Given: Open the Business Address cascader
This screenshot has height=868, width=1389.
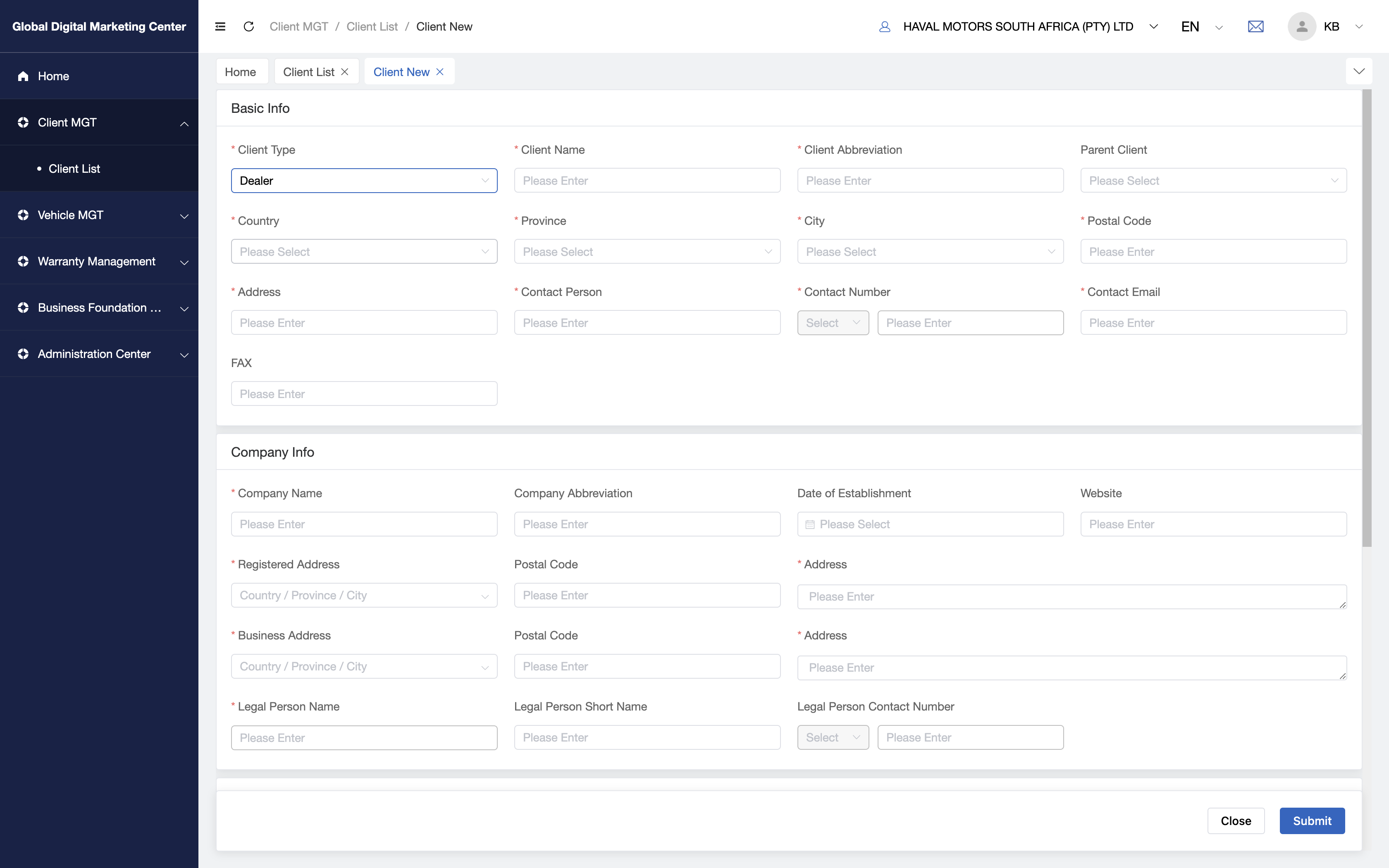Looking at the screenshot, I should point(364,666).
